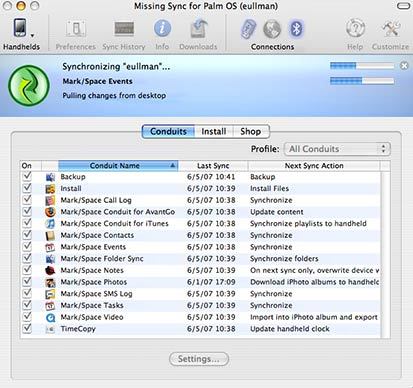Click the blue Info icon
The width and height of the screenshot is (413, 388).
(x=162, y=29)
